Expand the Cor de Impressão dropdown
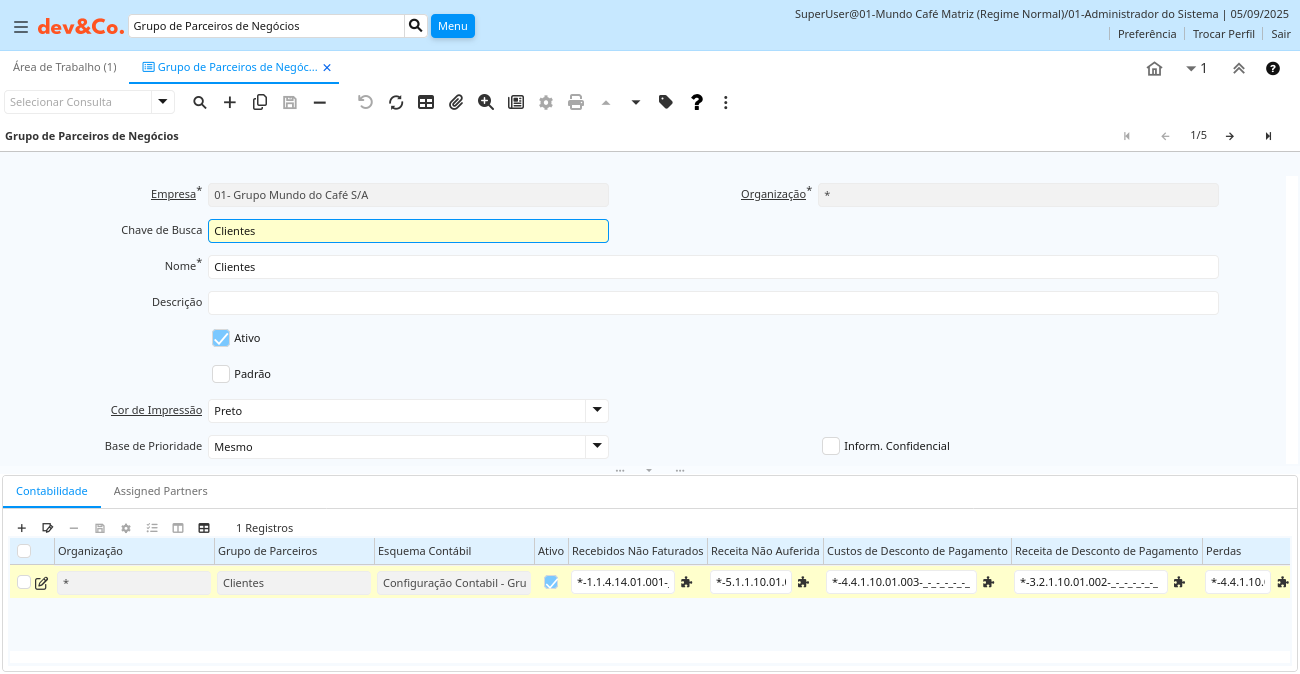The image size is (1300, 674). pyautogui.click(x=596, y=410)
